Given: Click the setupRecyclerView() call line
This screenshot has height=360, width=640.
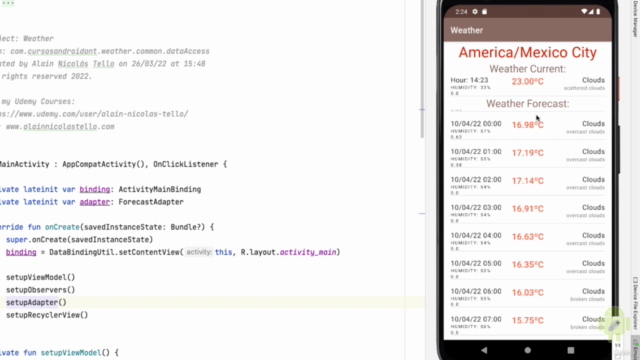Looking at the screenshot, I should tap(47, 315).
